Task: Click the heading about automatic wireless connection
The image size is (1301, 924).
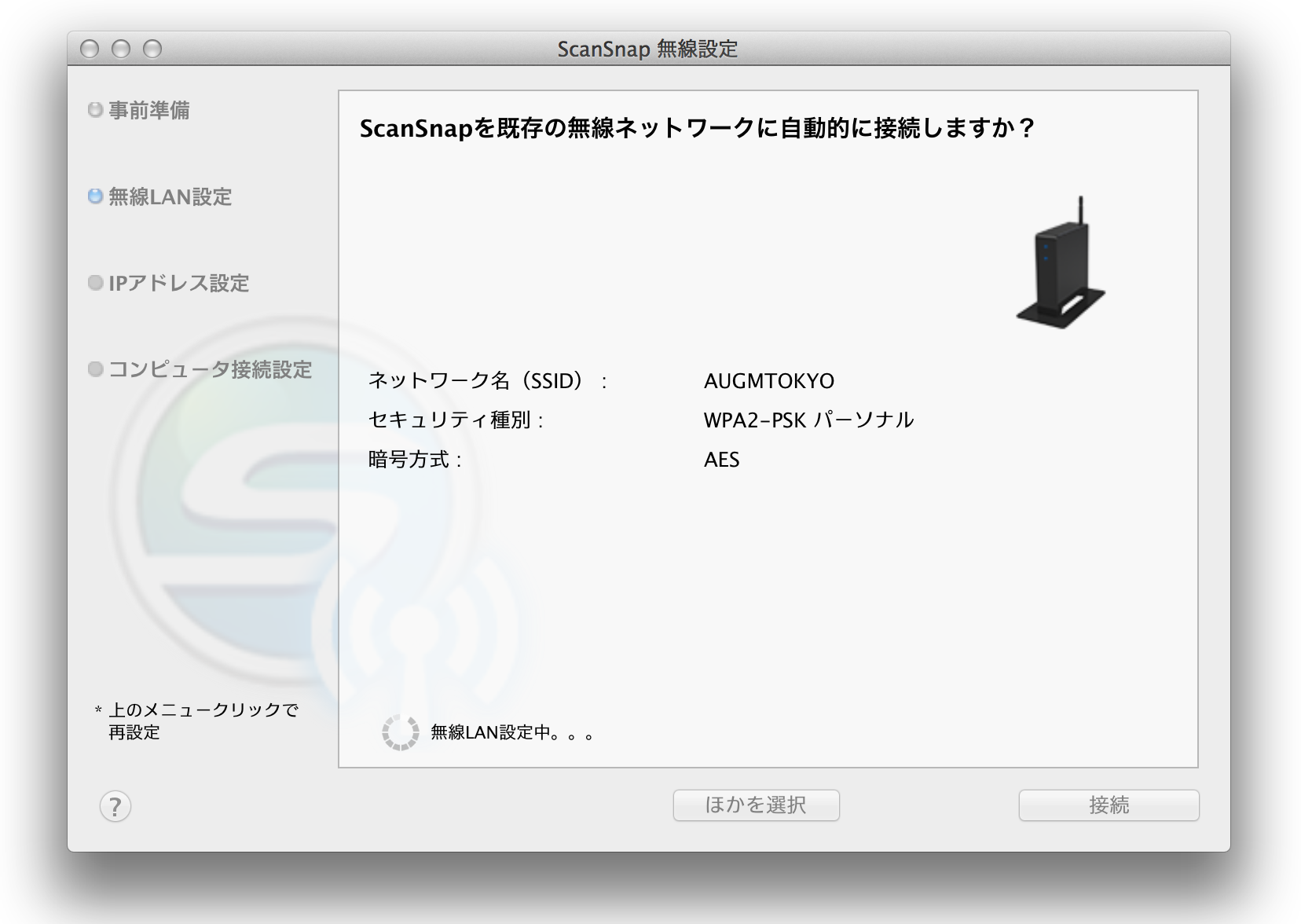Action: click(x=698, y=128)
